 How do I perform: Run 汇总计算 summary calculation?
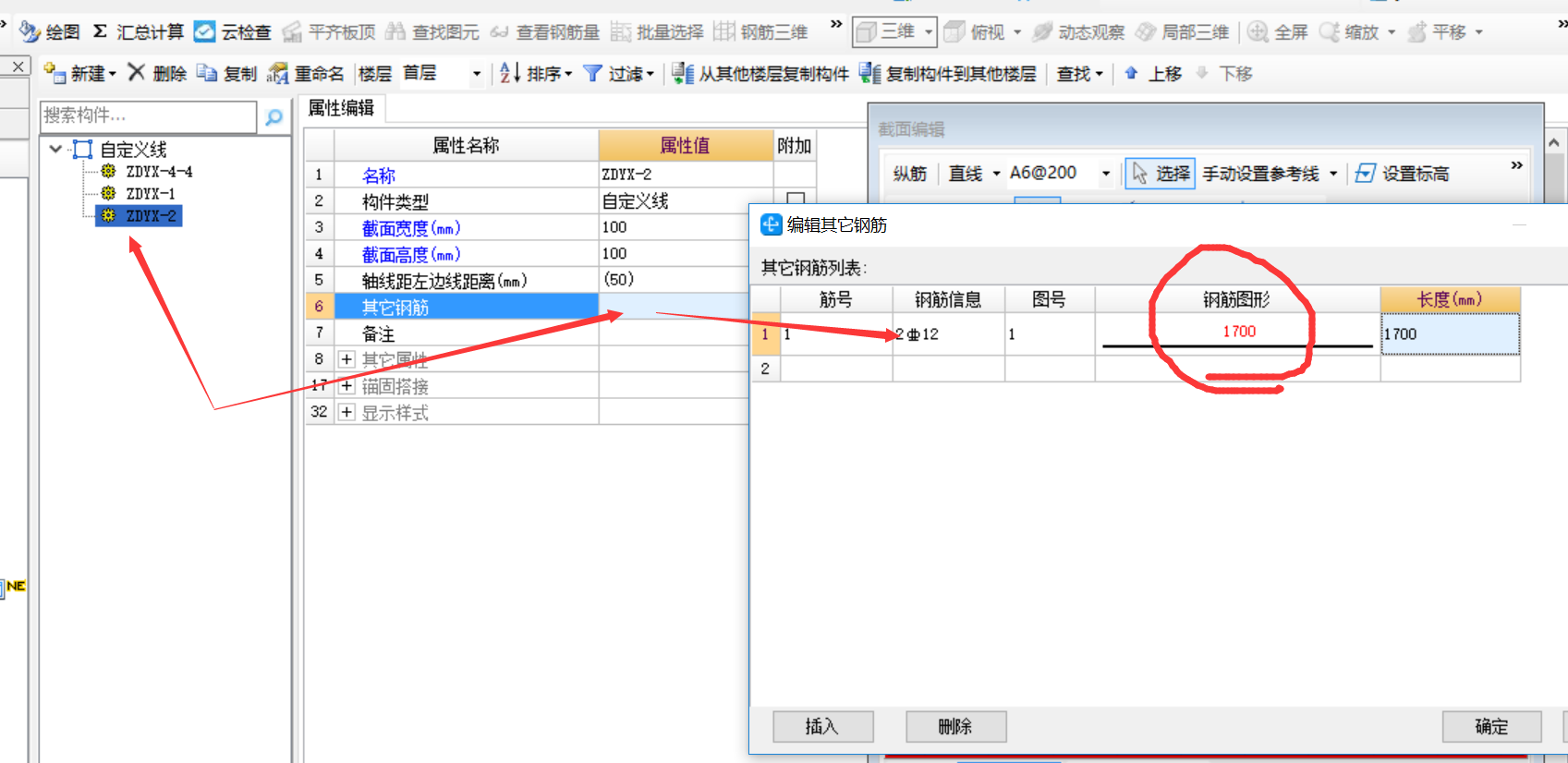[139, 32]
